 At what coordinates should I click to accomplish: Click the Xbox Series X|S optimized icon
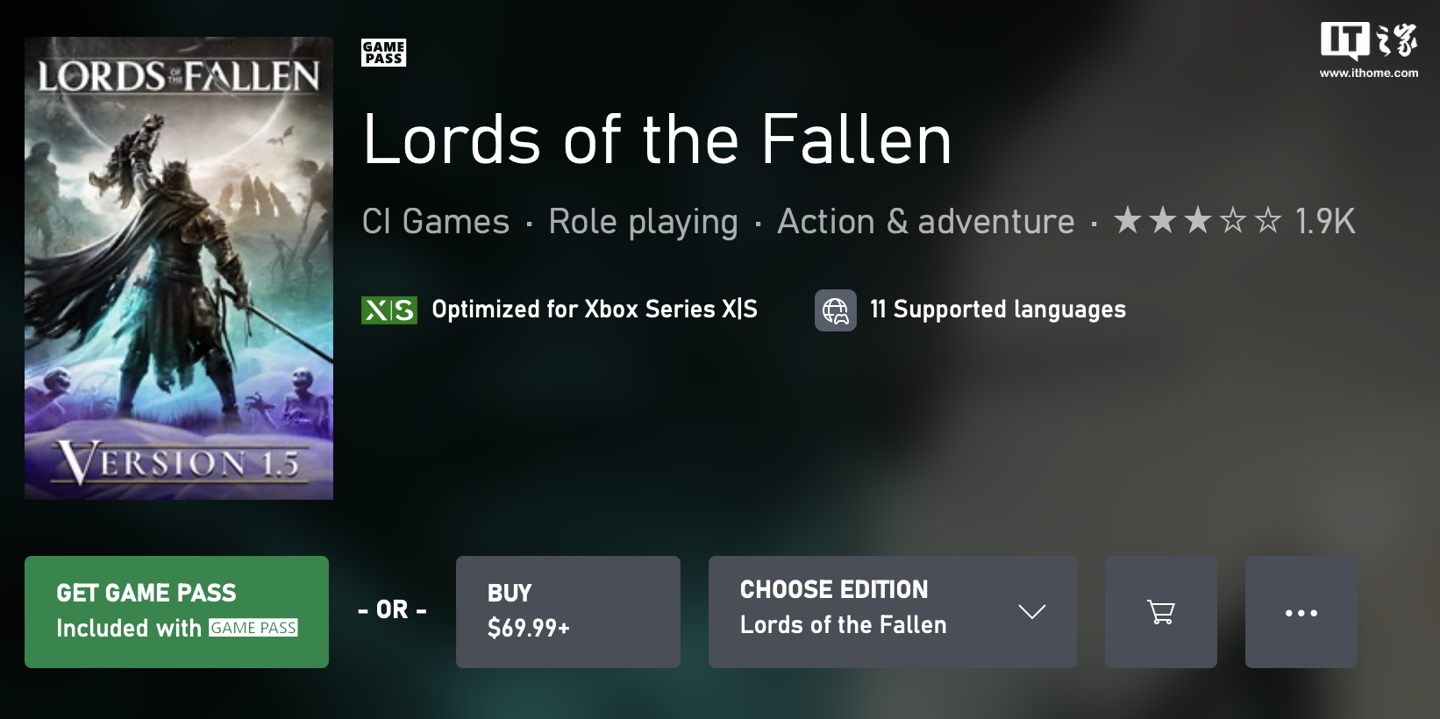pos(389,310)
